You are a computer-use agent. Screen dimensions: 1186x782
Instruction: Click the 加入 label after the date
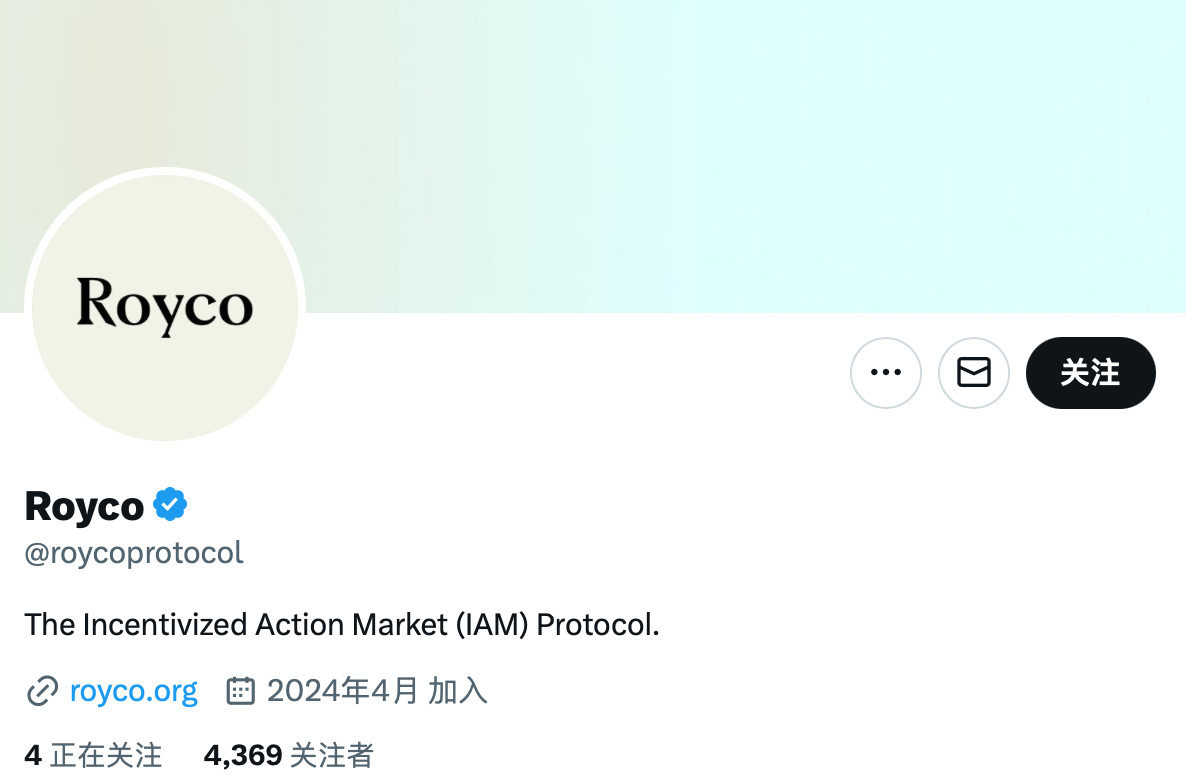pyautogui.click(x=458, y=691)
